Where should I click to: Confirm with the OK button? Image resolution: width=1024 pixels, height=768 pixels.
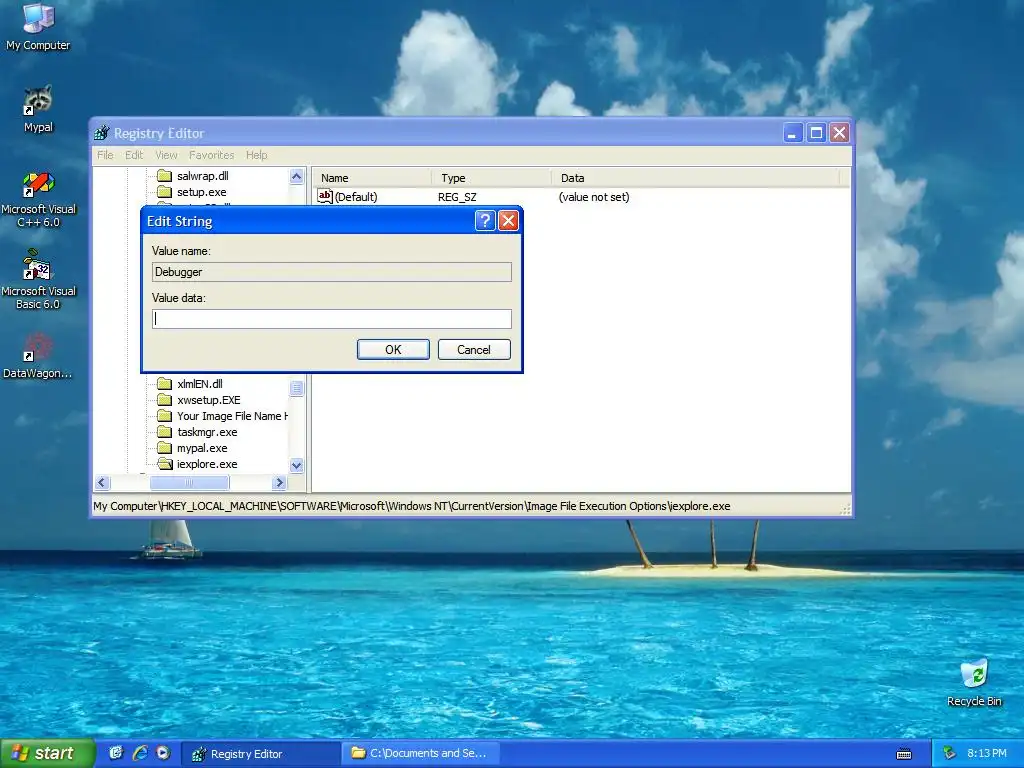[x=393, y=349]
